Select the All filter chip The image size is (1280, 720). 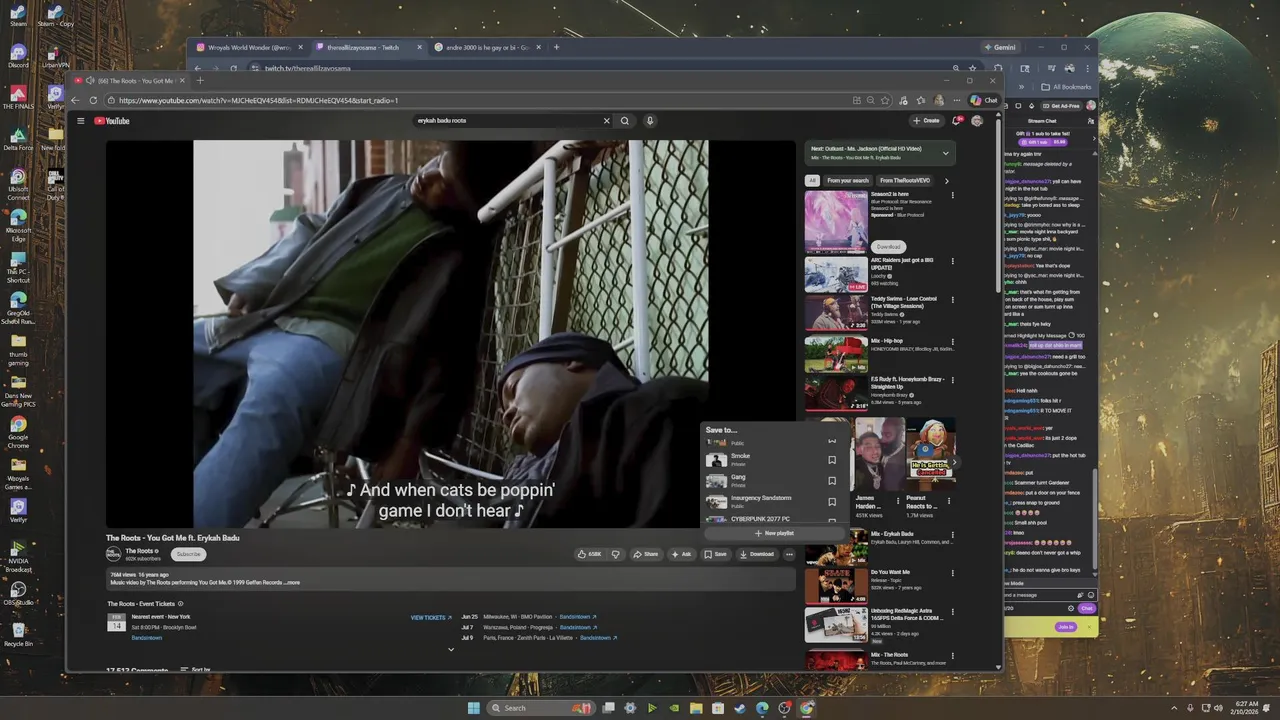pyautogui.click(x=812, y=181)
